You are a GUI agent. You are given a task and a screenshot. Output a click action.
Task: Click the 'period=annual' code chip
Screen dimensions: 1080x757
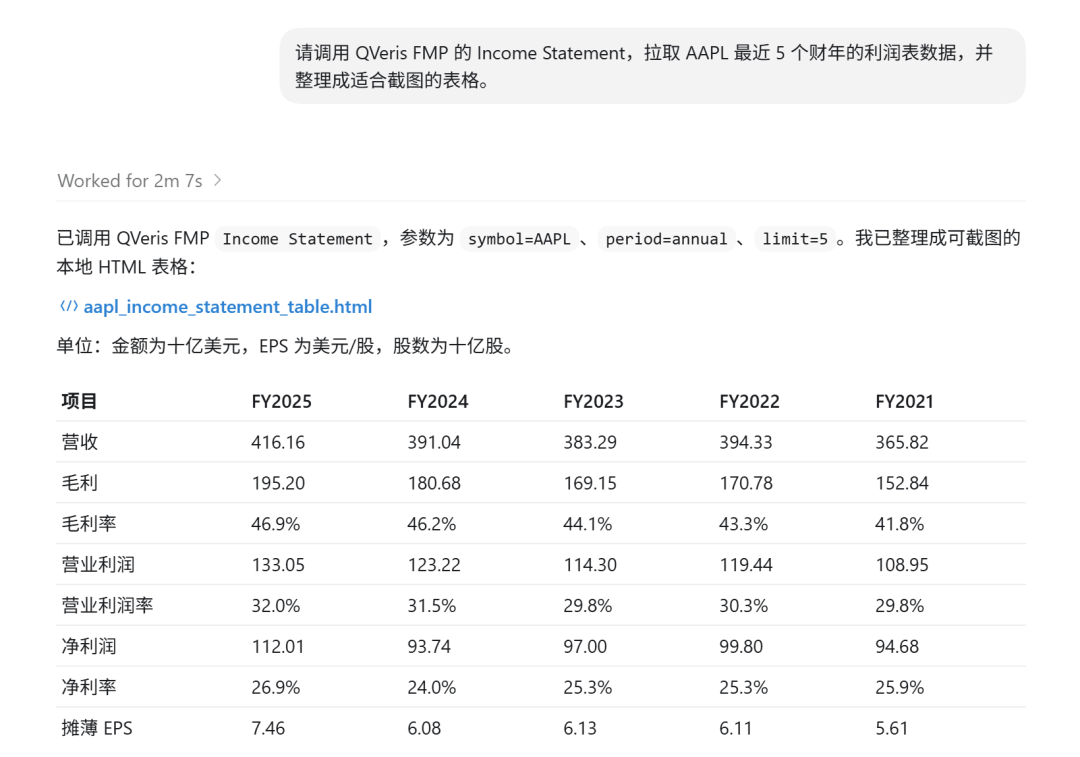click(666, 239)
